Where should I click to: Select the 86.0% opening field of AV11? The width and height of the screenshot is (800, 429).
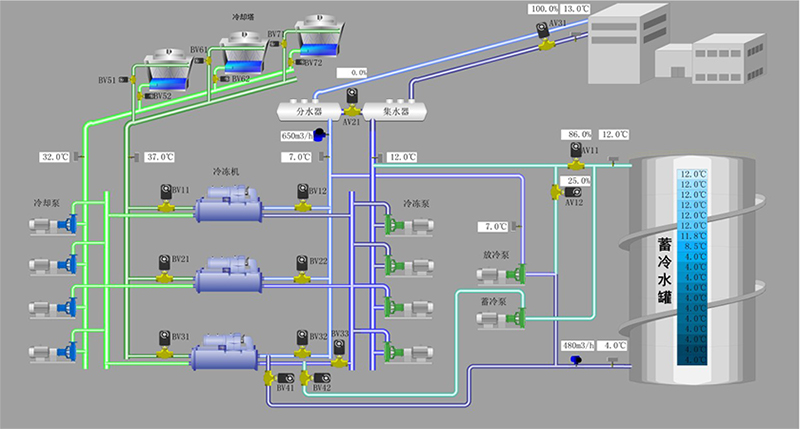click(x=580, y=134)
